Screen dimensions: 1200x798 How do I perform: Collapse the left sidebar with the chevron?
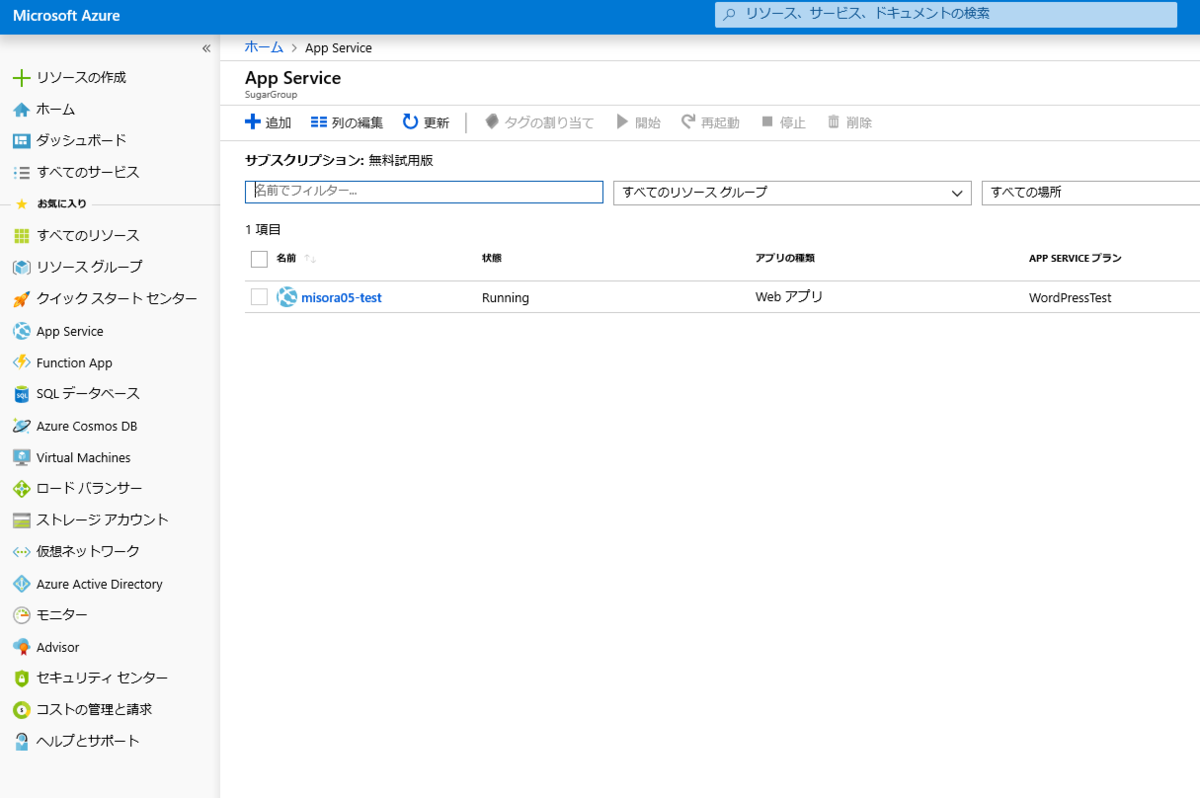point(206,47)
